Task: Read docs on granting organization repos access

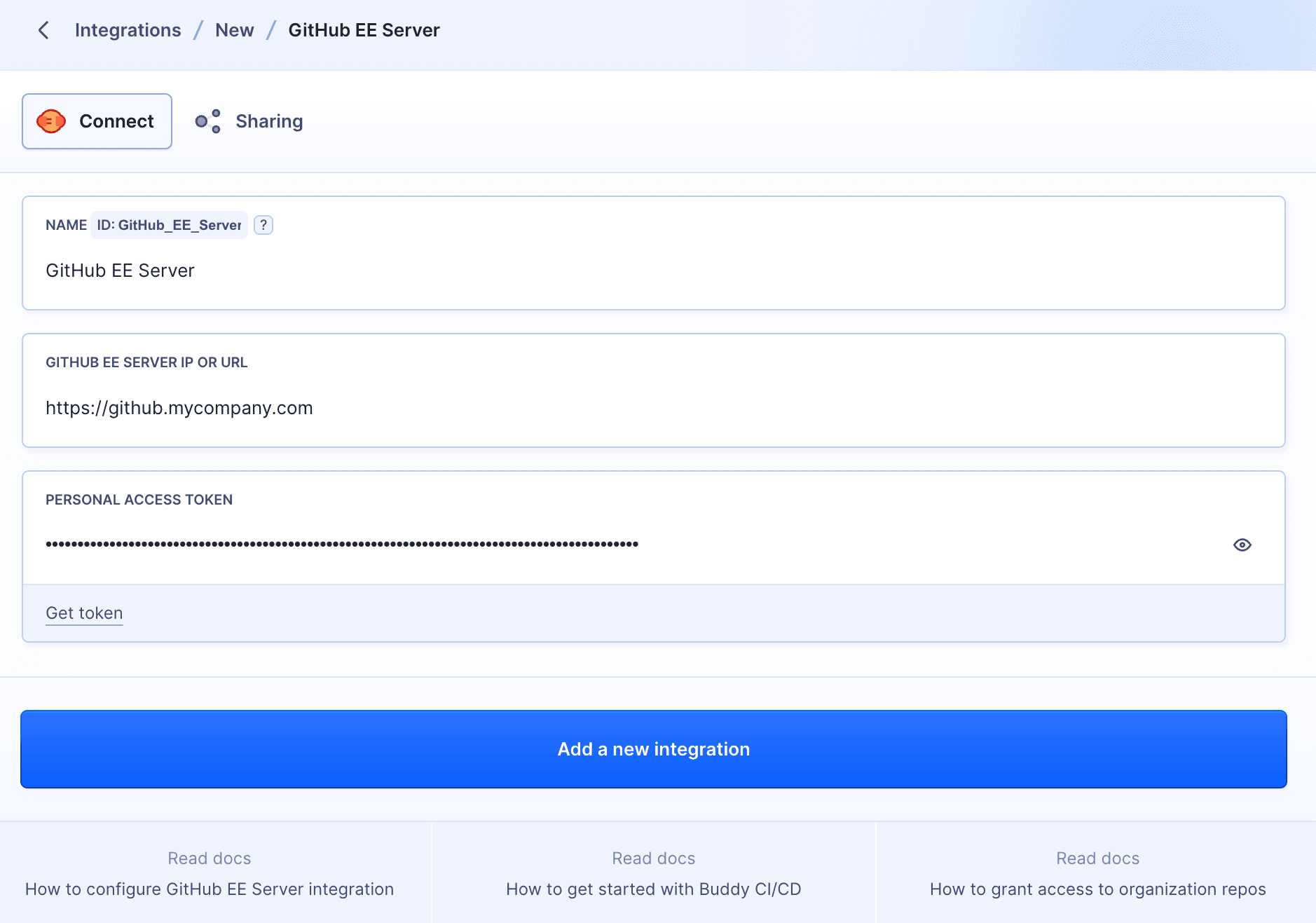Action: point(1097,873)
